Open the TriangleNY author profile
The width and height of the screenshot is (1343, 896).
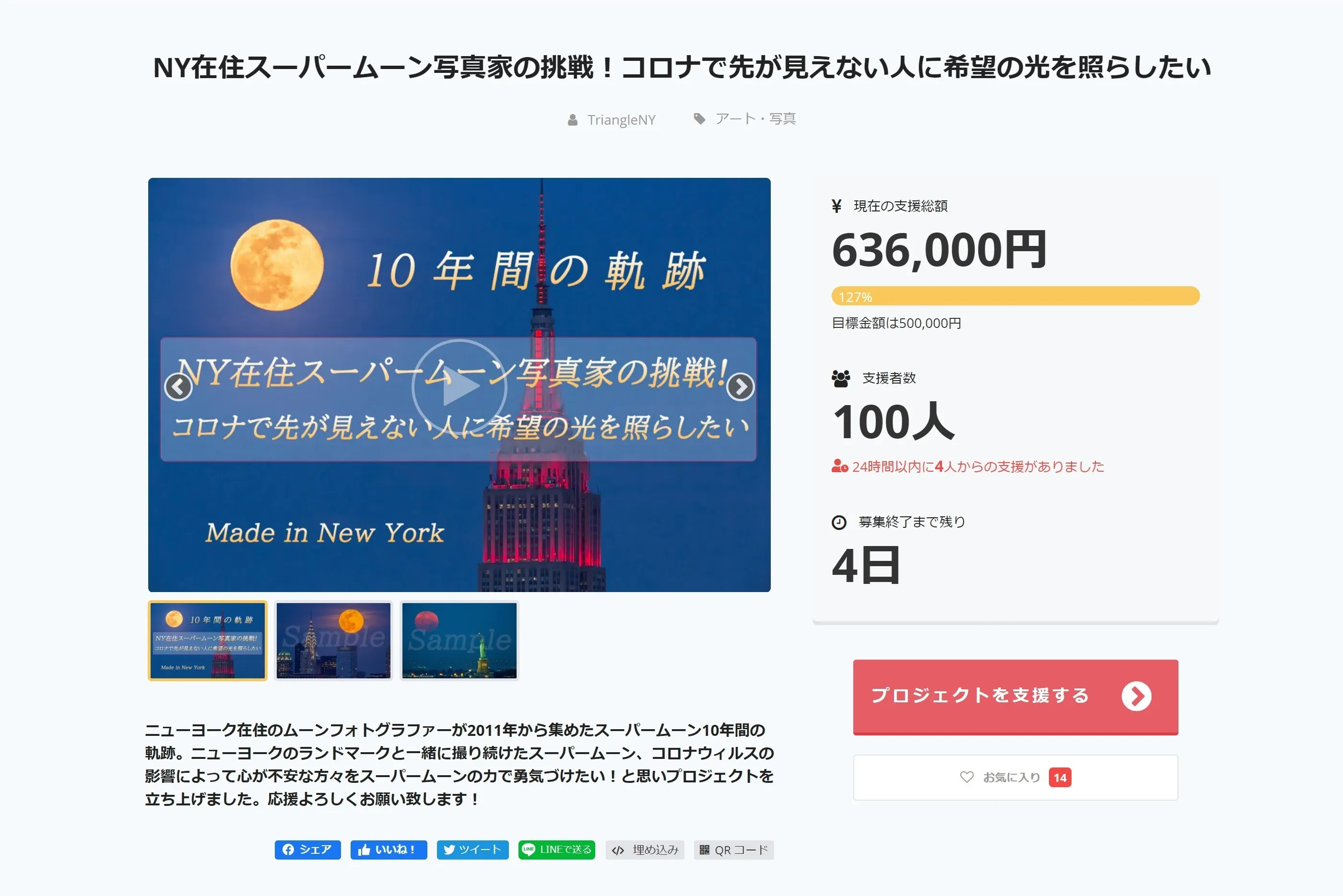(x=621, y=120)
